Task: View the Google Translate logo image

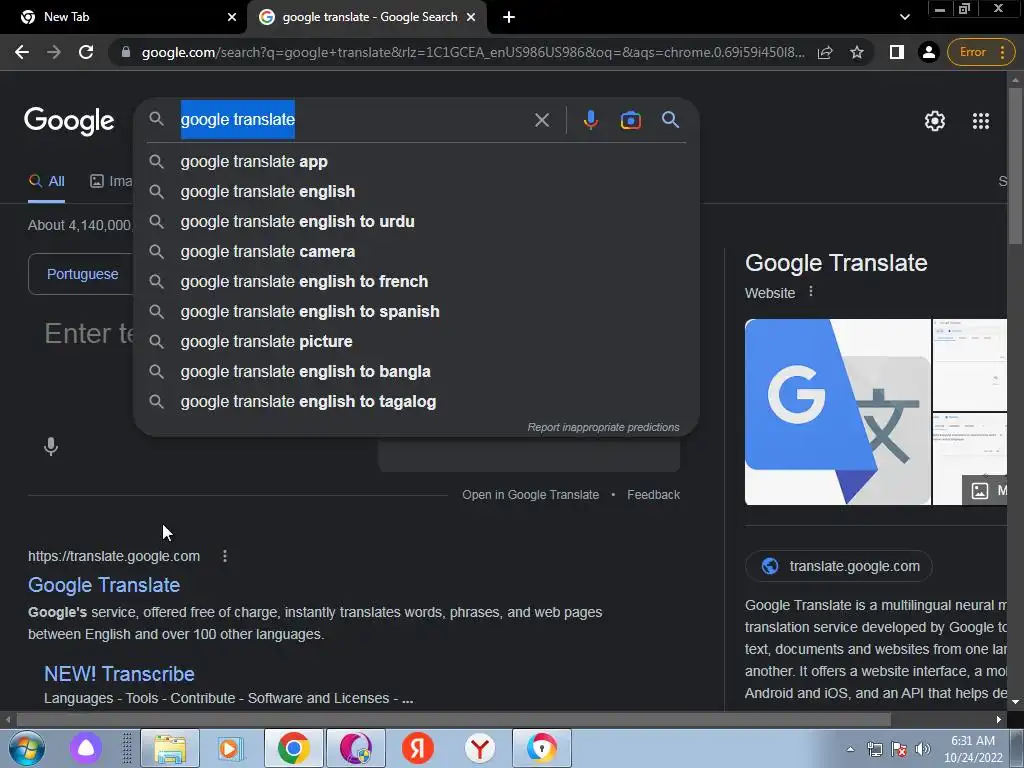Action: 837,412
